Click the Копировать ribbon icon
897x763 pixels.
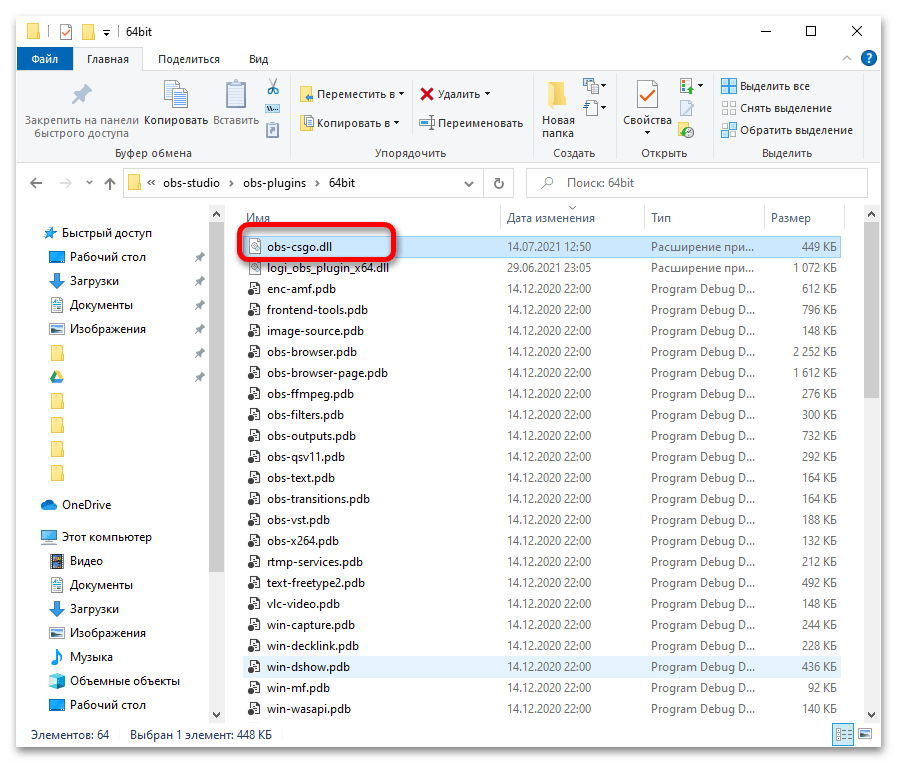pos(176,95)
